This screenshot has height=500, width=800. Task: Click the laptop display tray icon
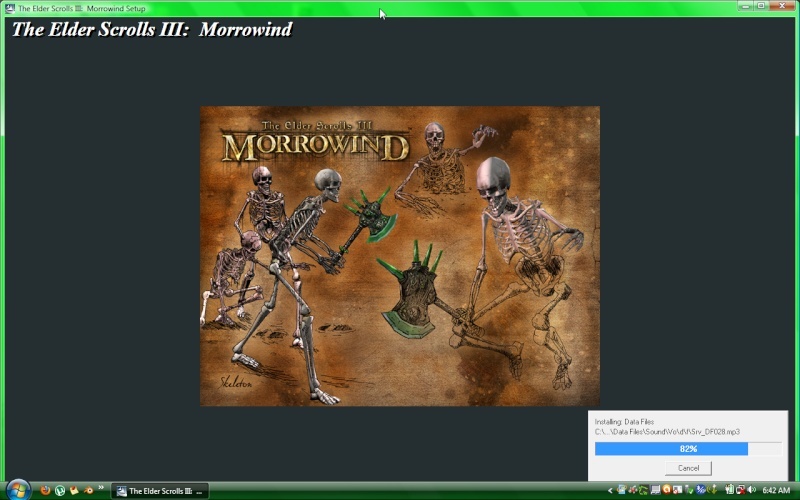click(x=656, y=490)
